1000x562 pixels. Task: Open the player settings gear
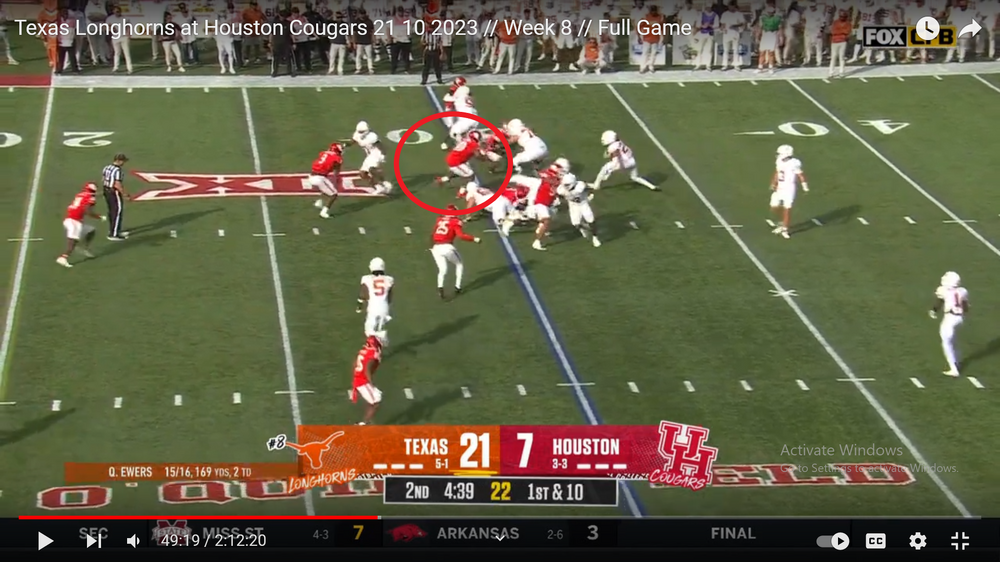pos(917,541)
